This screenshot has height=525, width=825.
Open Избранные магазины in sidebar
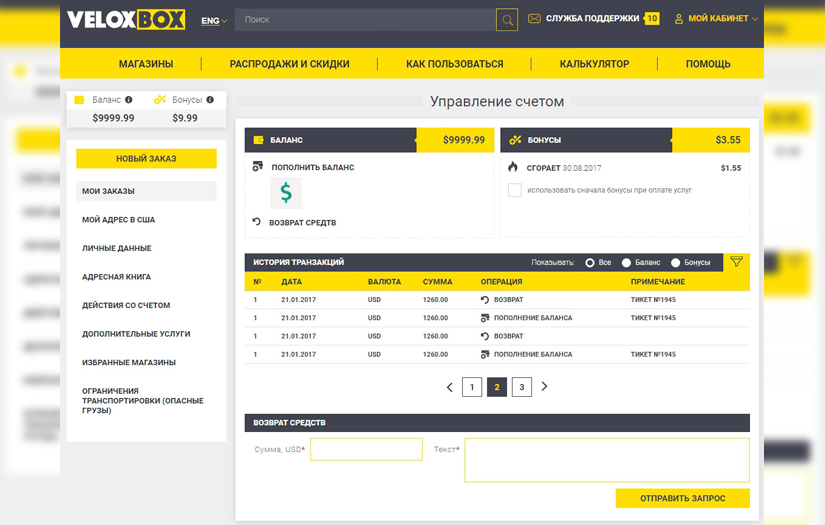(x=129, y=362)
